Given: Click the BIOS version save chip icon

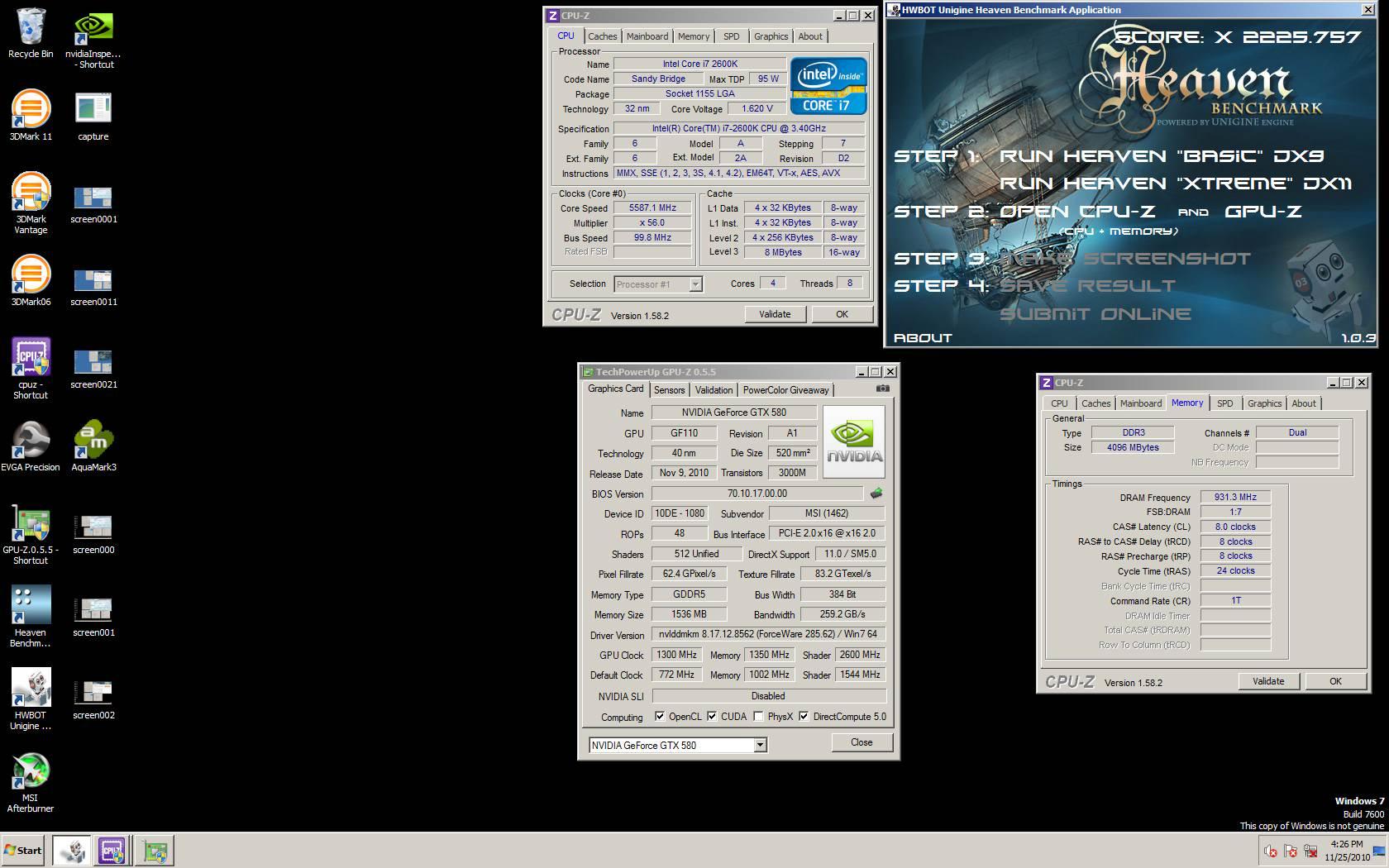Looking at the screenshot, I should coord(876,494).
